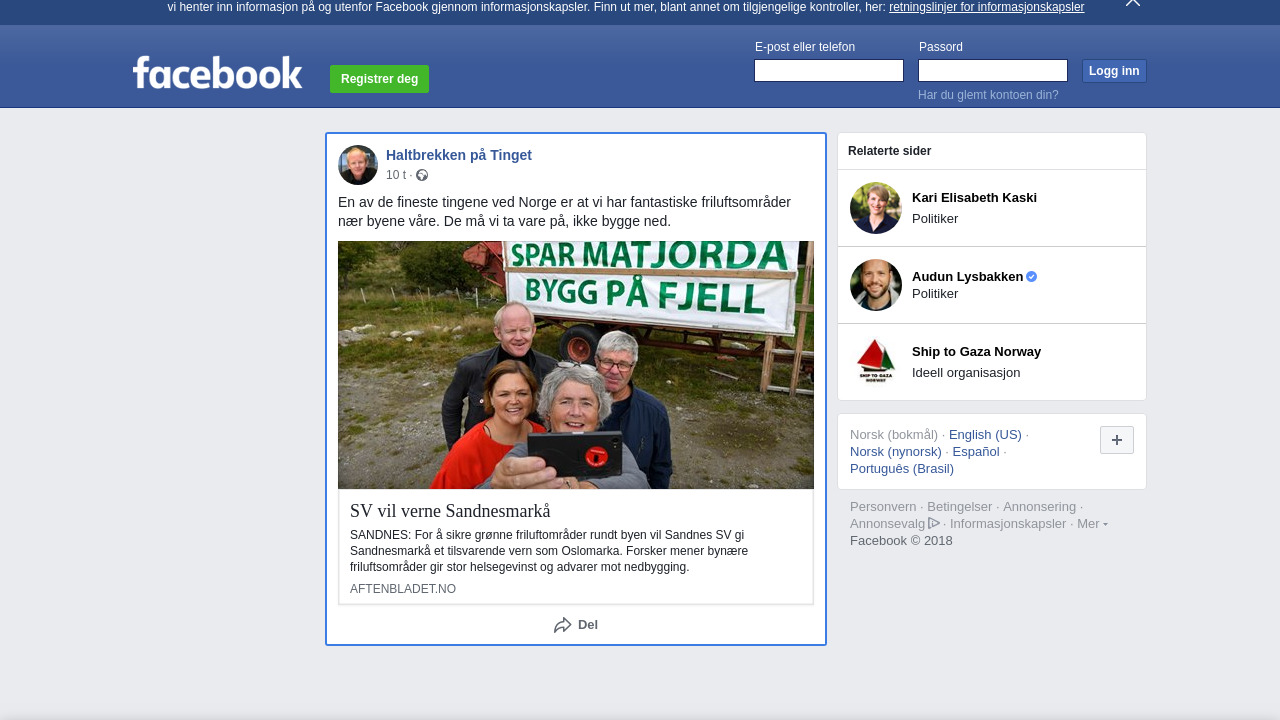
Task: Switch language to Español
Action: pyautogui.click(x=976, y=452)
